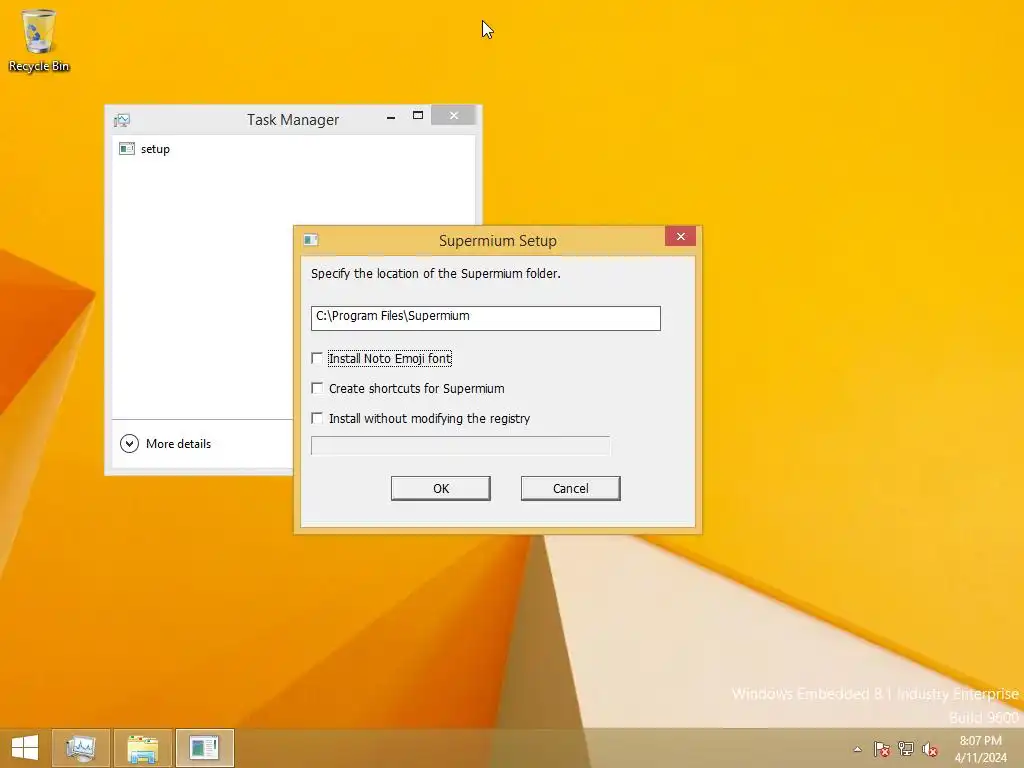This screenshot has width=1024, height=768.
Task: Switch to setup program taskbar icon
Action: pos(204,748)
